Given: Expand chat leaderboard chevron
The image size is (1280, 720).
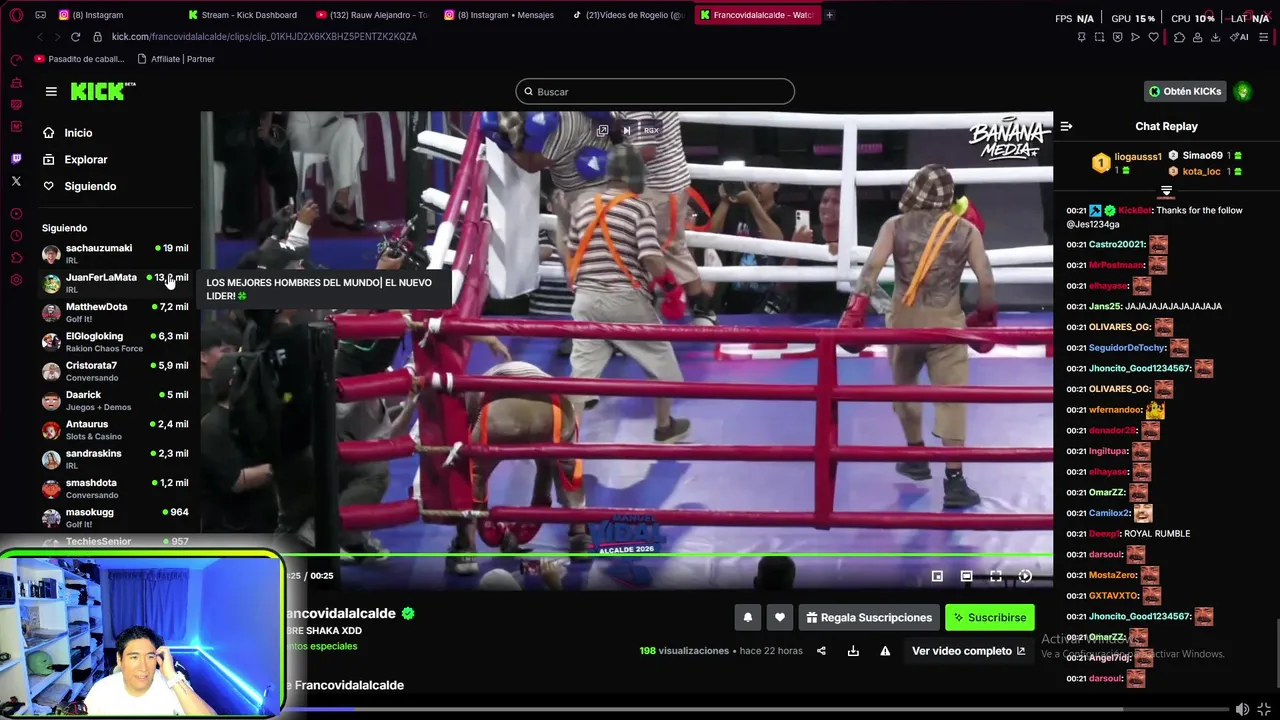Looking at the screenshot, I should click(1166, 190).
